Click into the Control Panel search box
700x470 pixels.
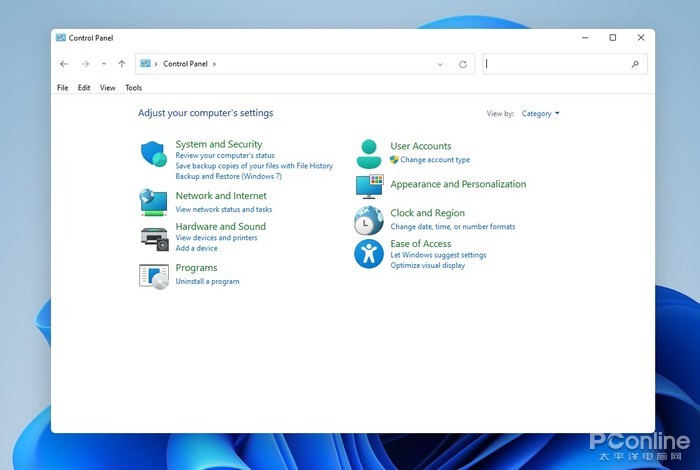pyautogui.click(x=556, y=64)
